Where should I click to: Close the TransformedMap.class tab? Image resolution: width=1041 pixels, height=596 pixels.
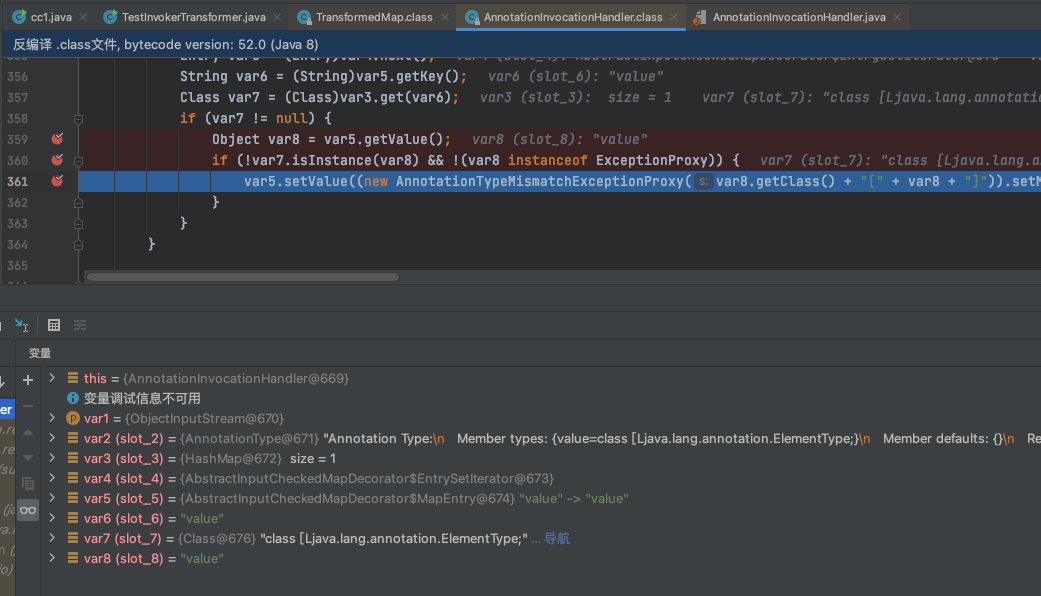click(445, 17)
